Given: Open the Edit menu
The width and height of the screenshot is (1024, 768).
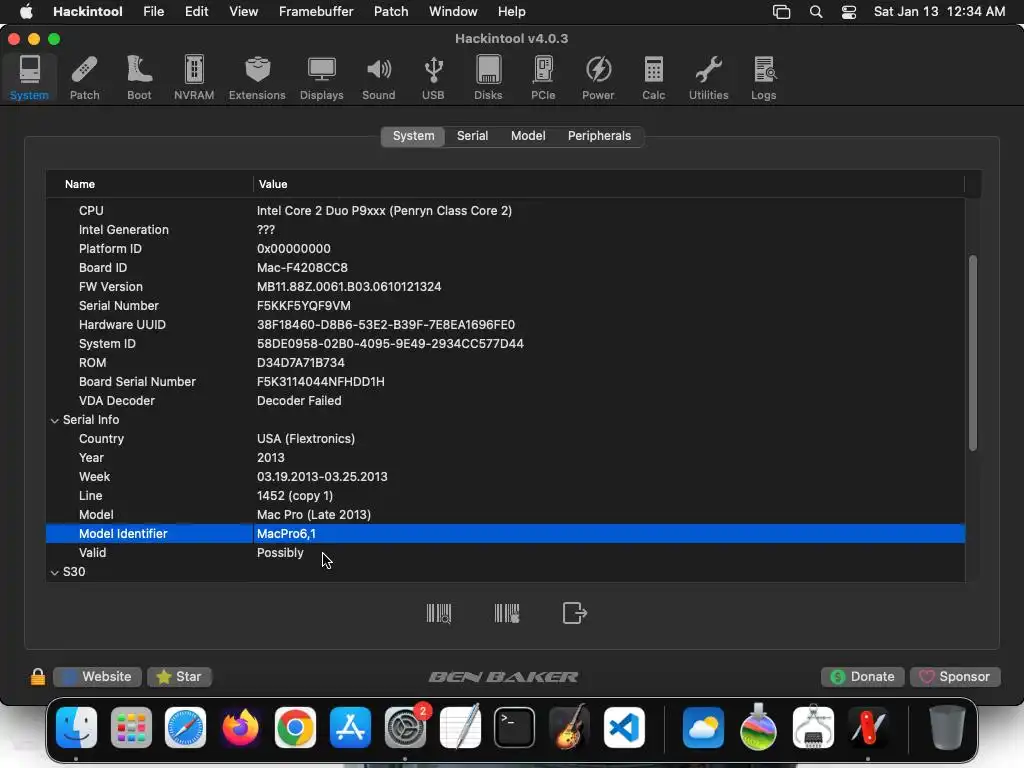Looking at the screenshot, I should point(196,12).
